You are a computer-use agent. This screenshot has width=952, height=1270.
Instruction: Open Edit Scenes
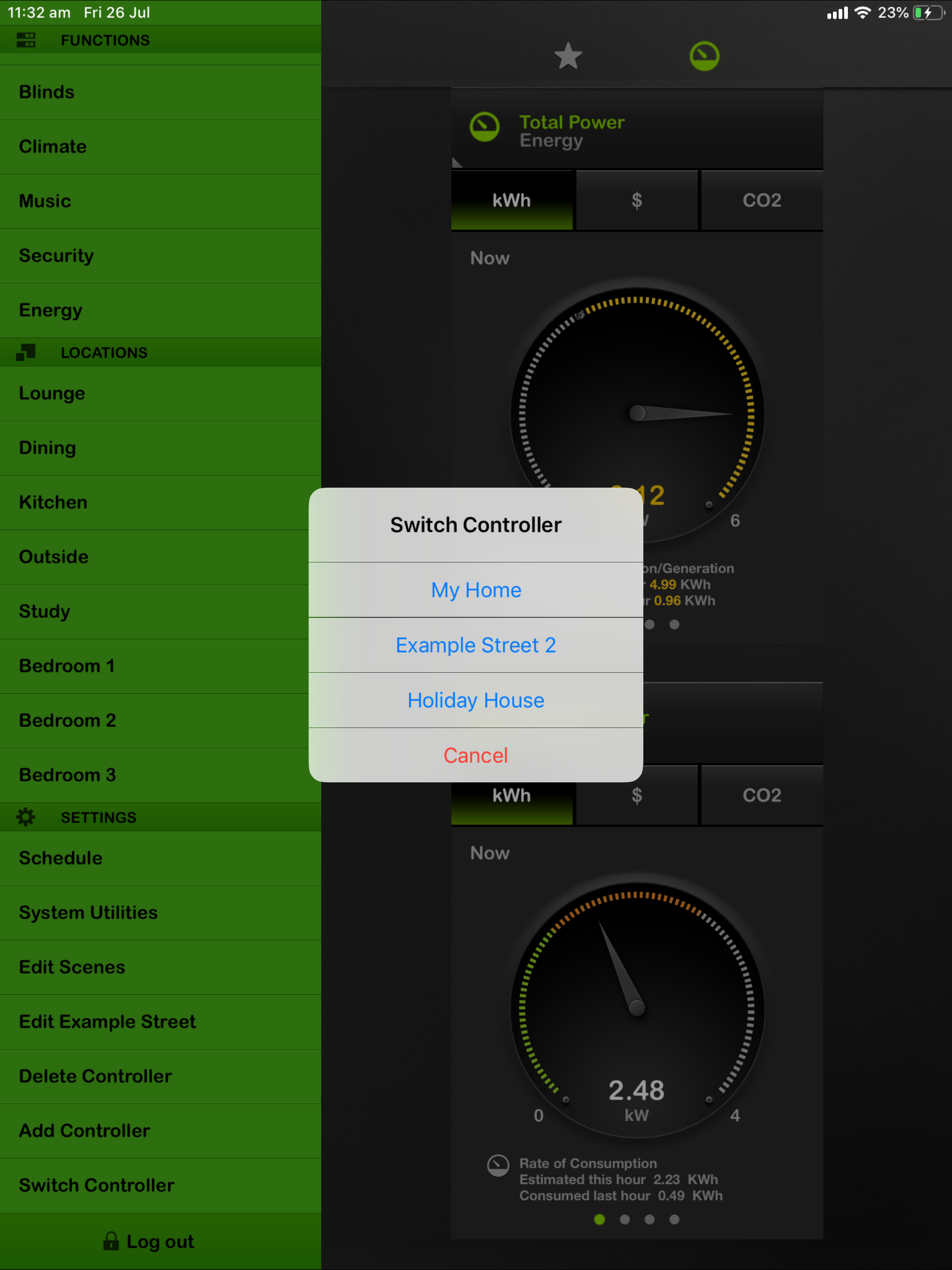point(160,967)
